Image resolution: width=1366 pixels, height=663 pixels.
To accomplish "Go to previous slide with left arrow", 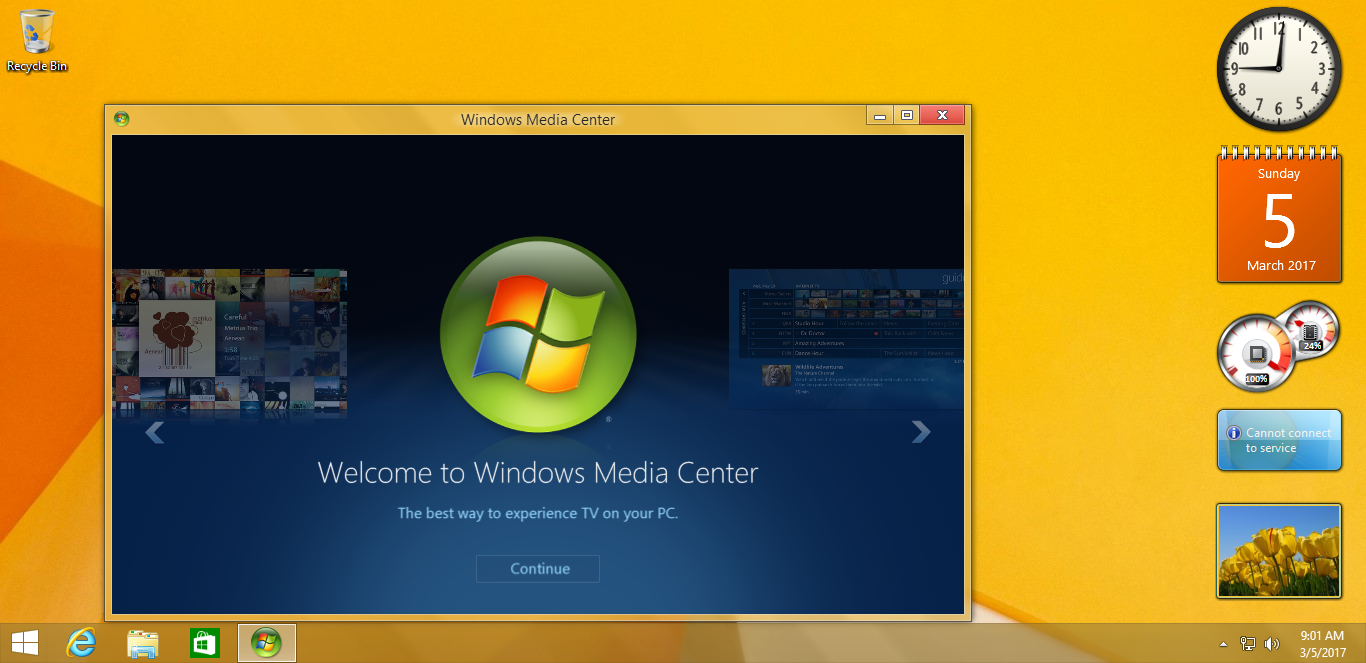I will pos(154,432).
